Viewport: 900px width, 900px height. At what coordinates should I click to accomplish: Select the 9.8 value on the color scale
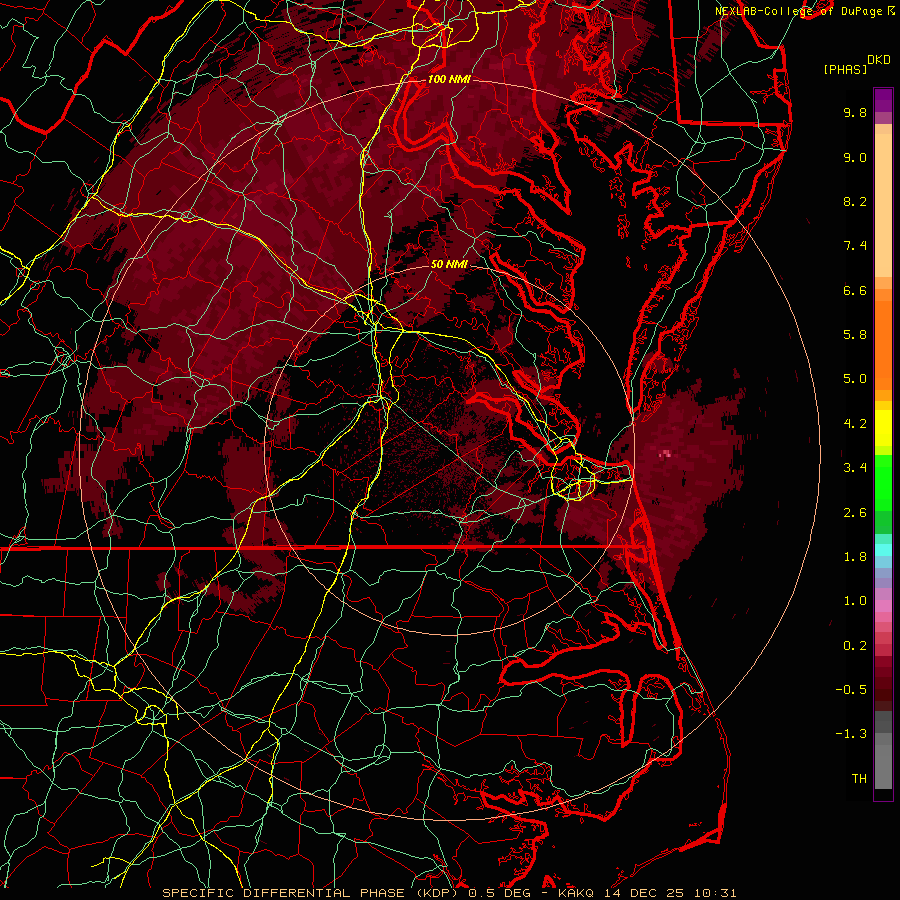[855, 112]
